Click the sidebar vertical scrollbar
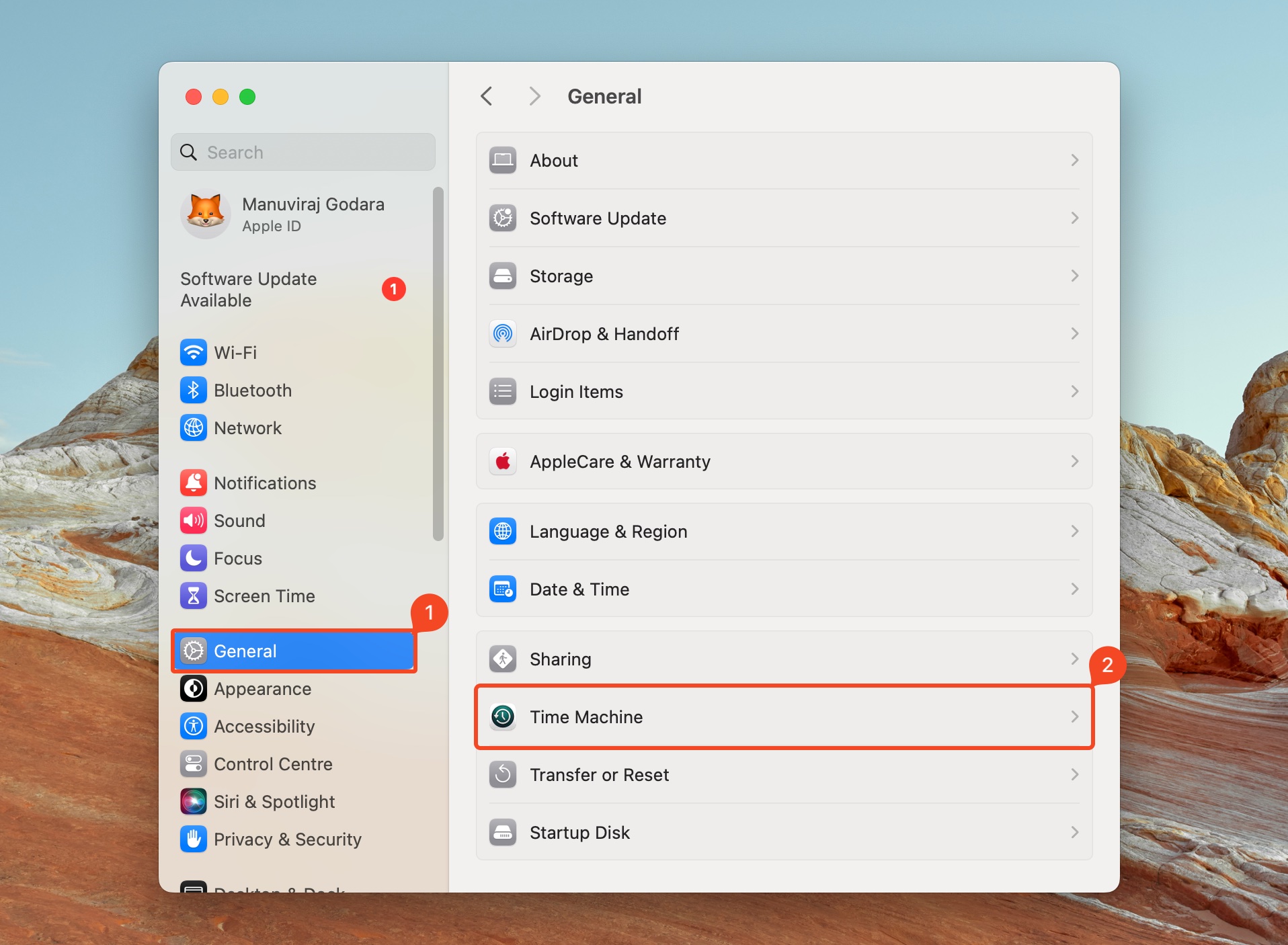This screenshot has height=945, width=1288. [x=438, y=364]
